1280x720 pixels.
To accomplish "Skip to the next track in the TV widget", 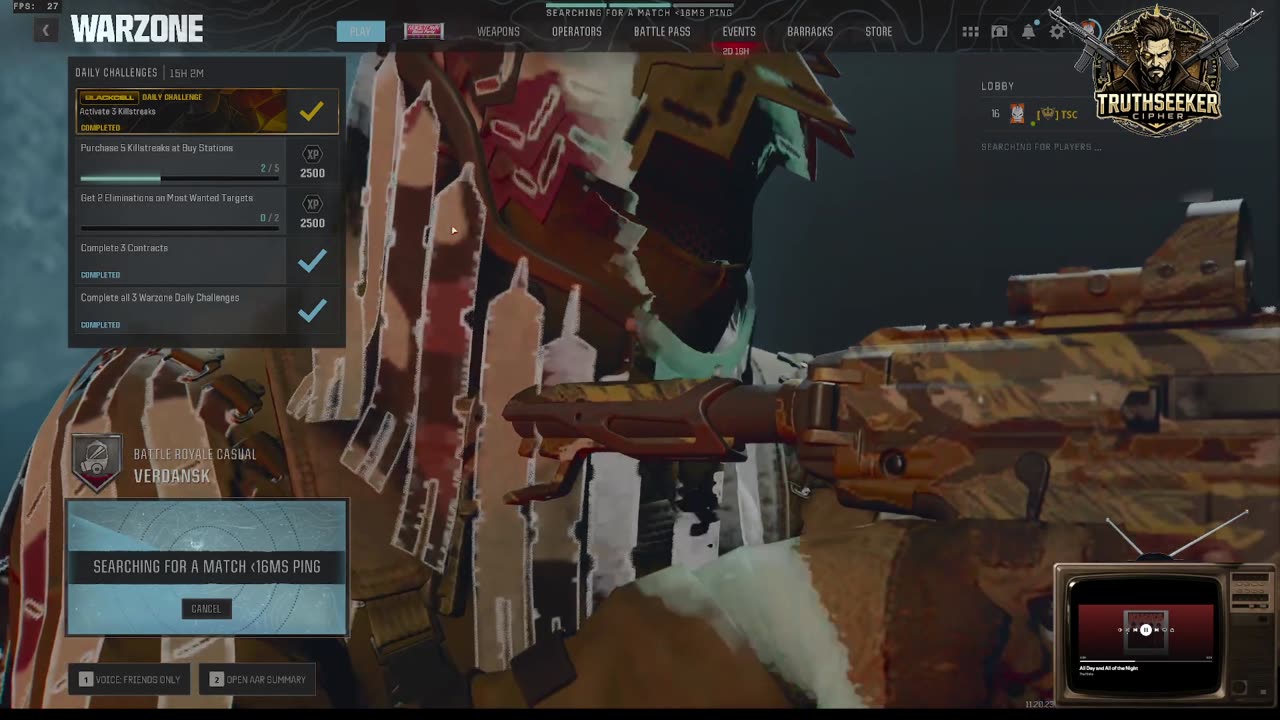I will pos(1157,630).
